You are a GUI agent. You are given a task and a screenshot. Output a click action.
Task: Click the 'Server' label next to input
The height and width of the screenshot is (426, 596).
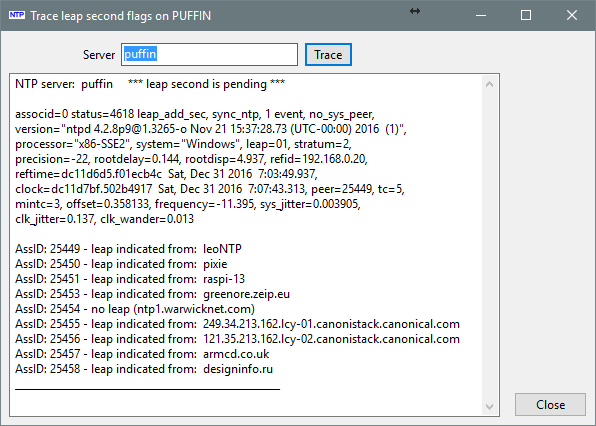tap(99, 55)
